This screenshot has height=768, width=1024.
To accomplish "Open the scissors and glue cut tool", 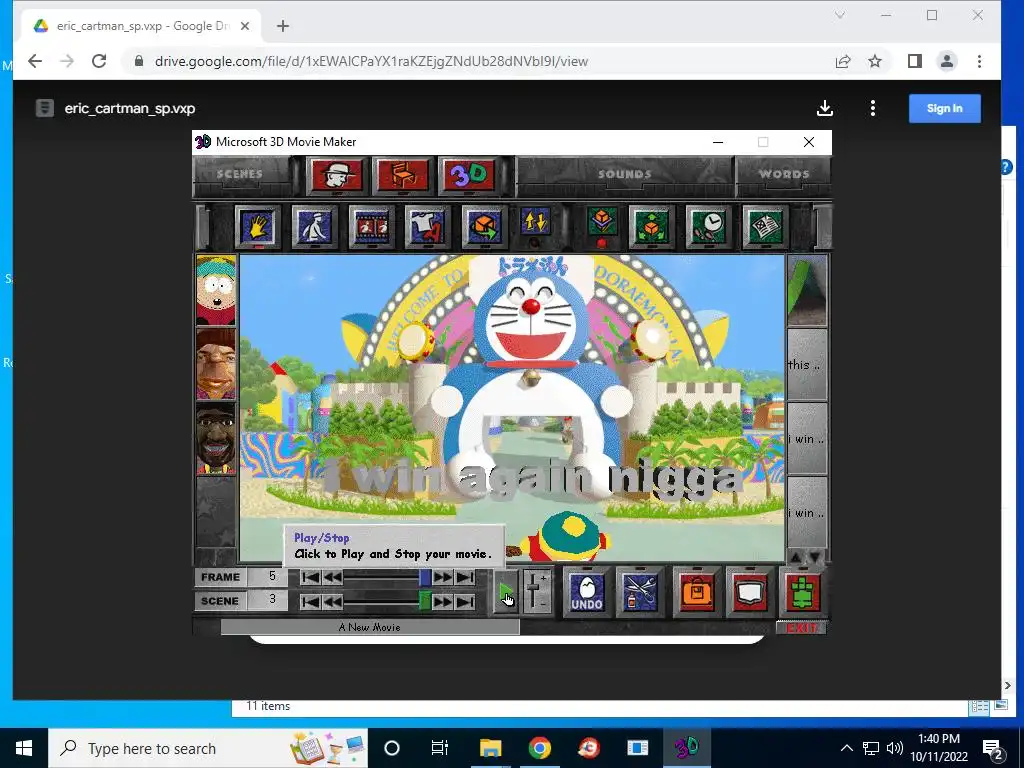I will [x=639, y=593].
